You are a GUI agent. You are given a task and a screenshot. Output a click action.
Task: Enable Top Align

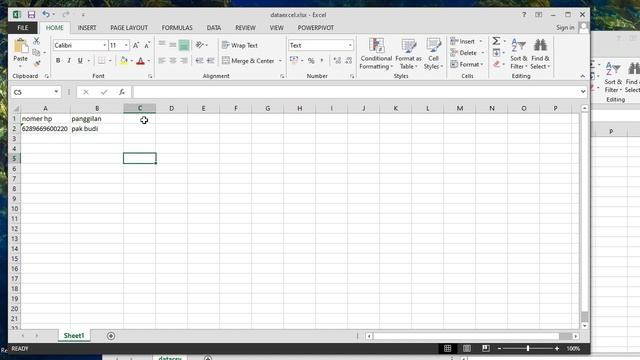click(162, 45)
